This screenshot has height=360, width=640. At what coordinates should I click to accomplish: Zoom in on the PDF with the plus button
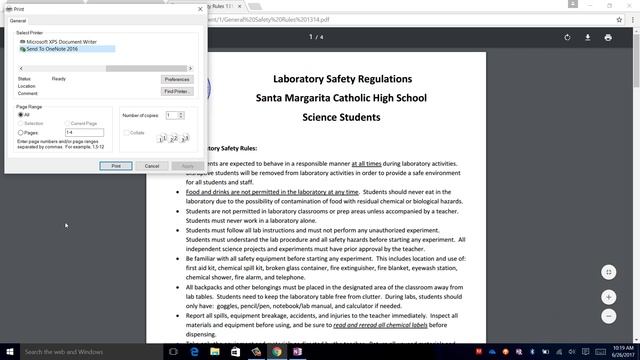pos(609,297)
